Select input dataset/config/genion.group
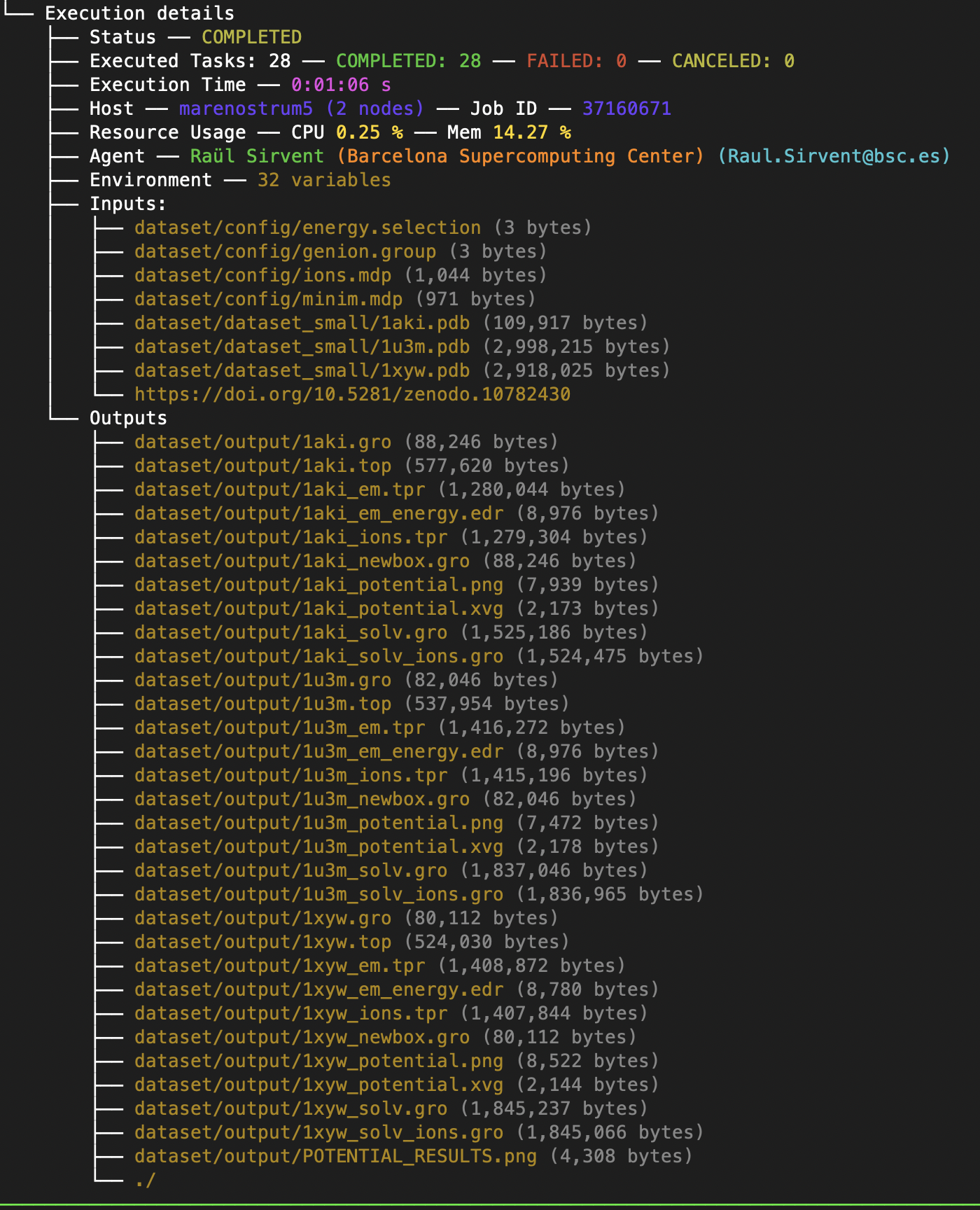 [x=285, y=251]
